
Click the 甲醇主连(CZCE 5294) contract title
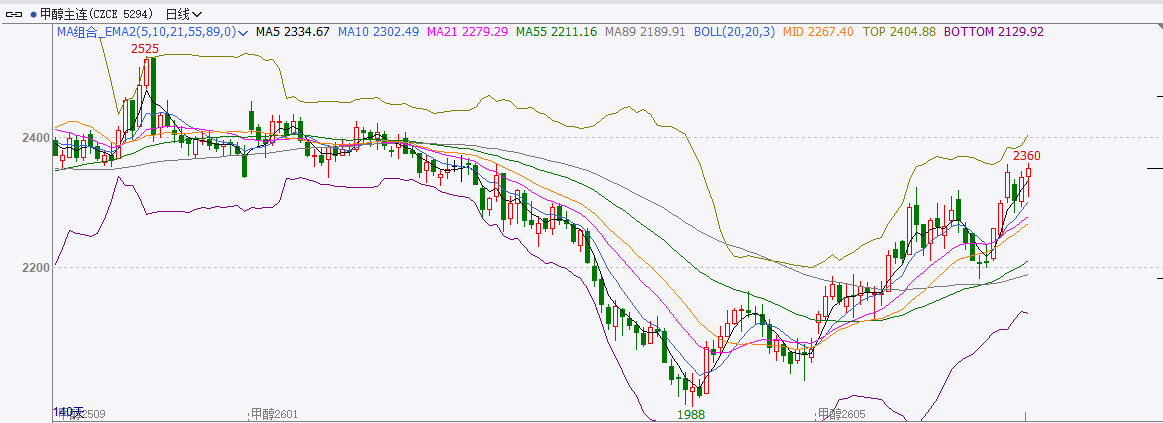pos(97,14)
